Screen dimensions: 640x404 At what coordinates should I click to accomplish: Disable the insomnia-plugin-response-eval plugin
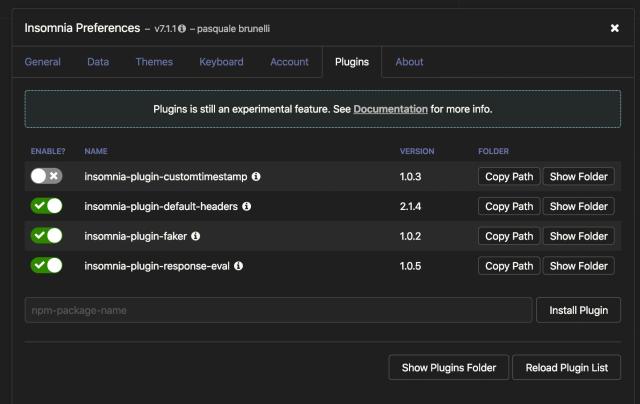click(46, 266)
